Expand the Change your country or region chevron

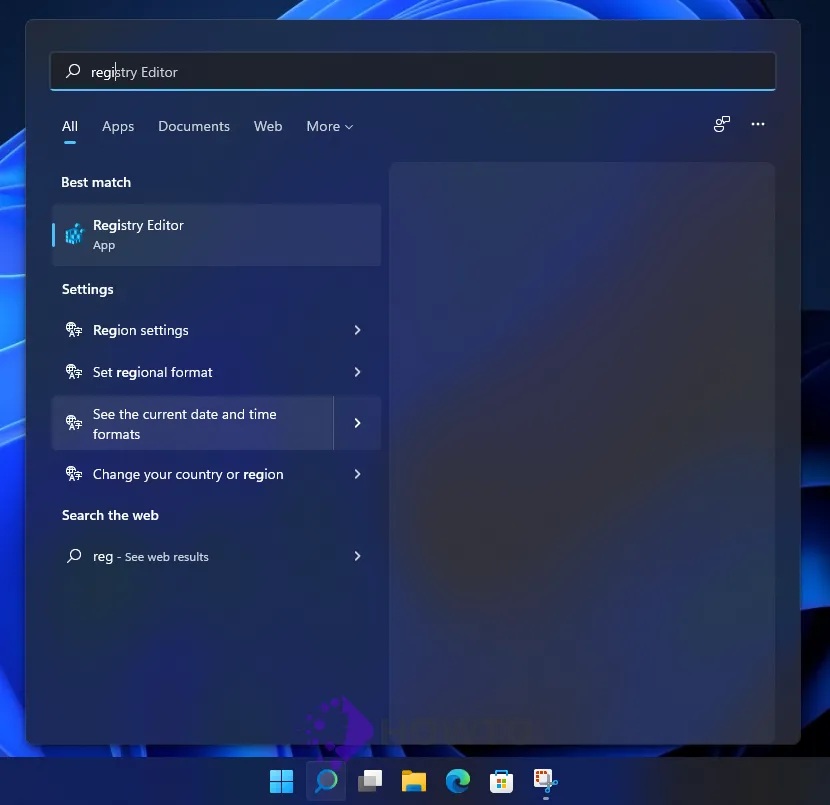[x=357, y=474]
